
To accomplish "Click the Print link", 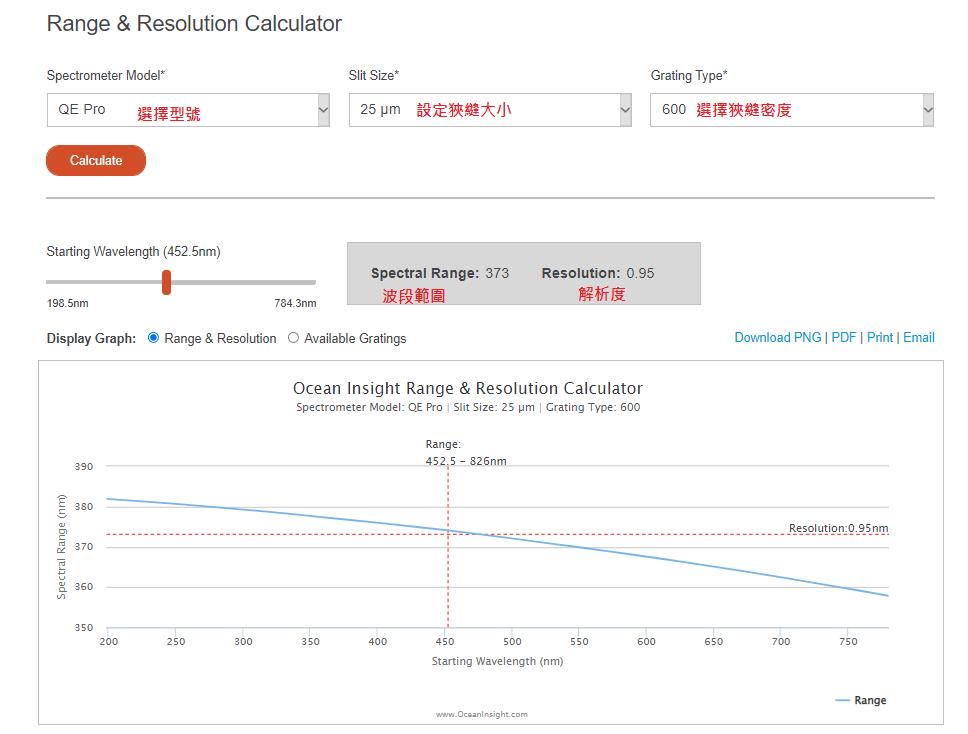I will pyautogui.click(x=880, y=338).
